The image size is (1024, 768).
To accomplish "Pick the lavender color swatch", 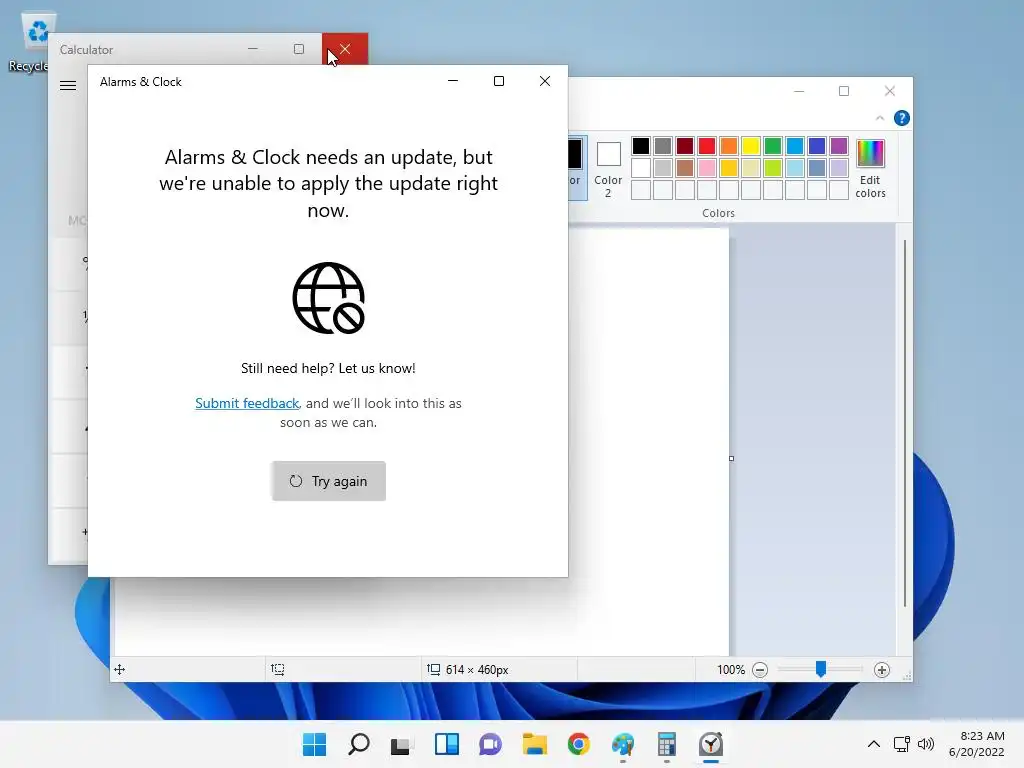I will point(839,168).
